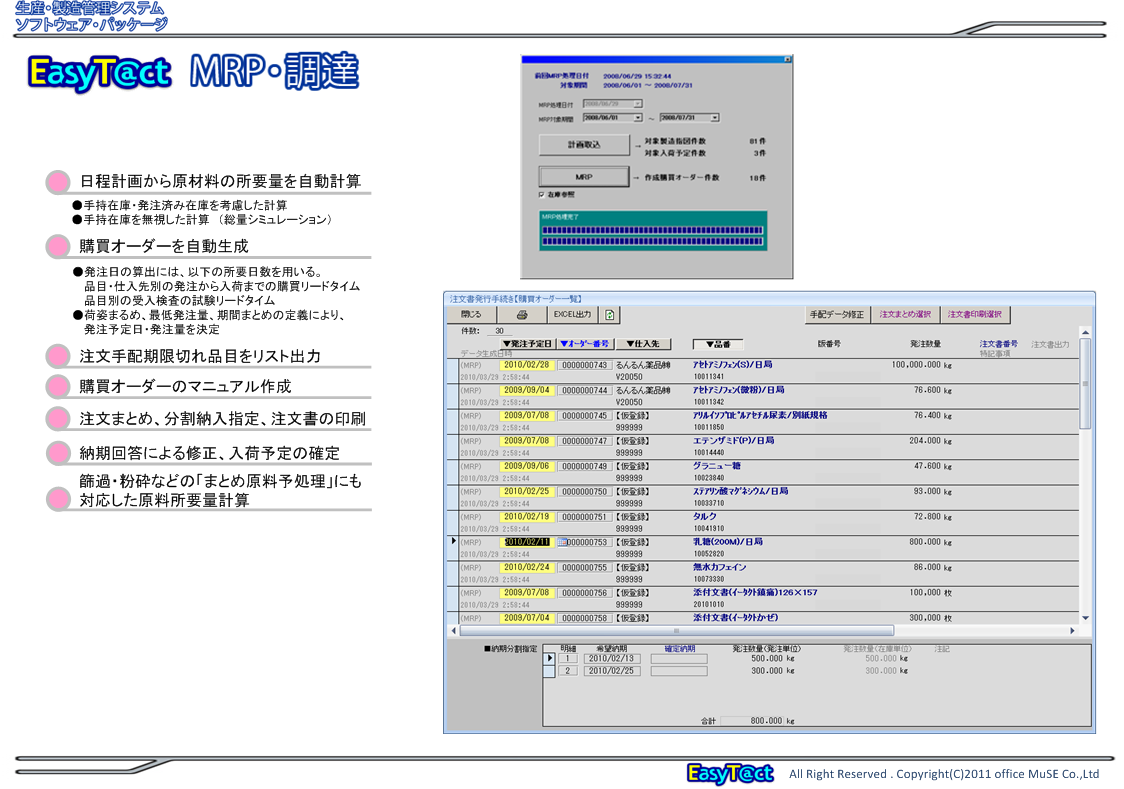Run the MRP button in the dialog
The height and width of the screenshot is (789, 1124).
click(584, 176)
